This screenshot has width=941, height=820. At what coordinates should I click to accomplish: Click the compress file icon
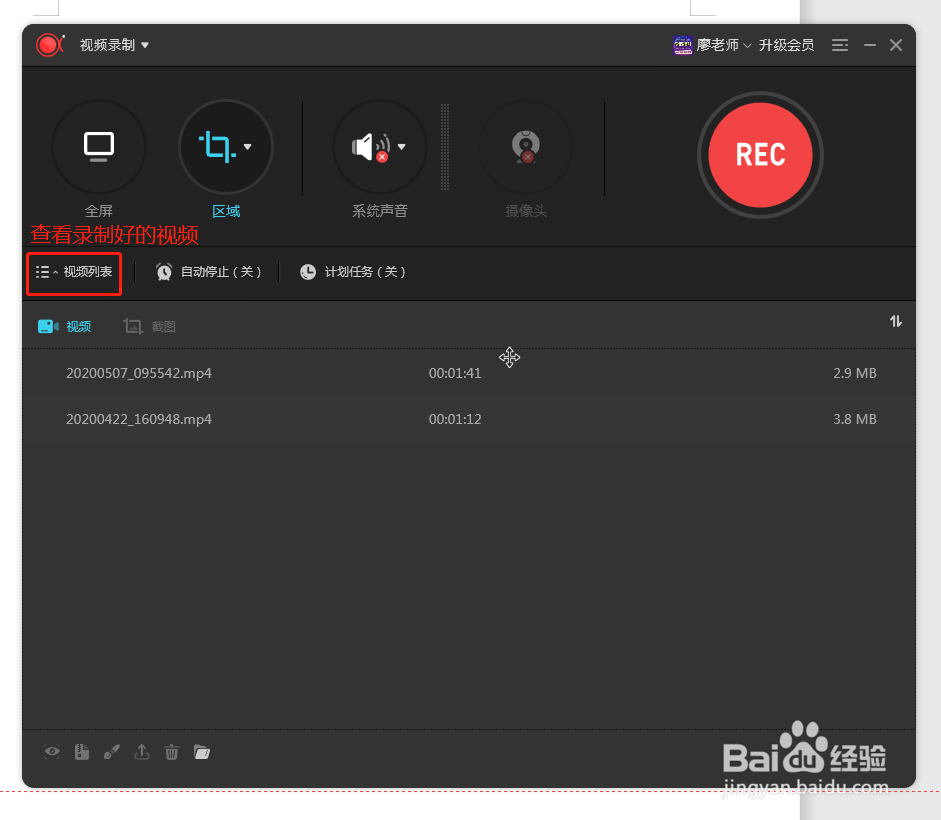(x=82, y=752)
